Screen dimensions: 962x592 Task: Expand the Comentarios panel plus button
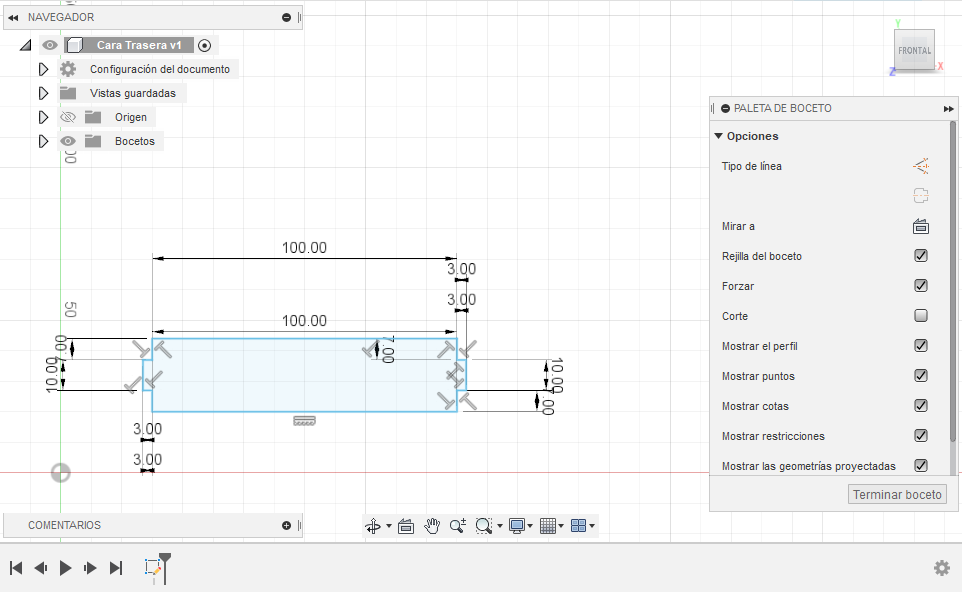286,526
